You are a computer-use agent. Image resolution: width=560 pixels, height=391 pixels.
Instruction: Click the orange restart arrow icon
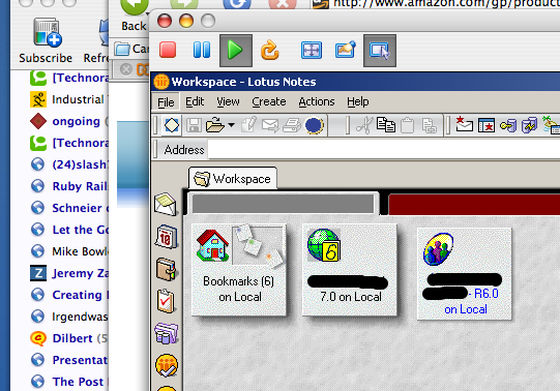tap(270, 50)
